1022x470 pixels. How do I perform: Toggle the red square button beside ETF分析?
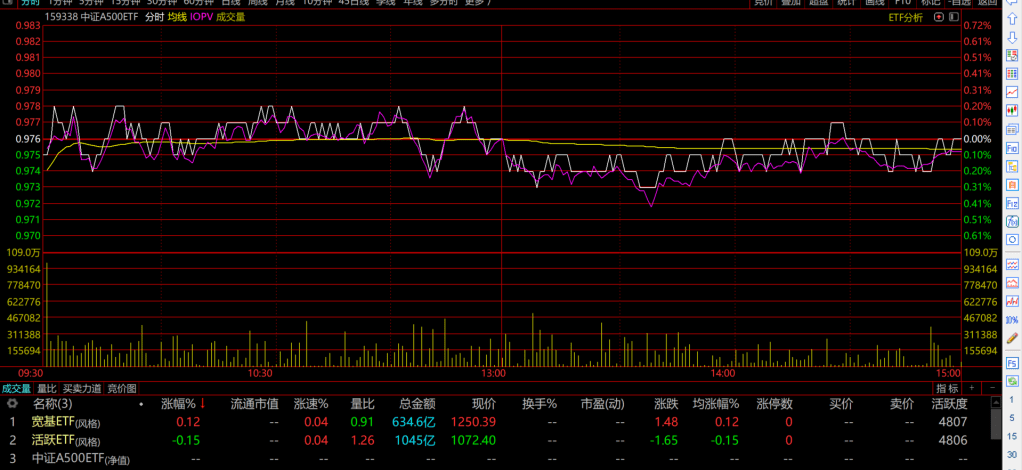point(934,17)
